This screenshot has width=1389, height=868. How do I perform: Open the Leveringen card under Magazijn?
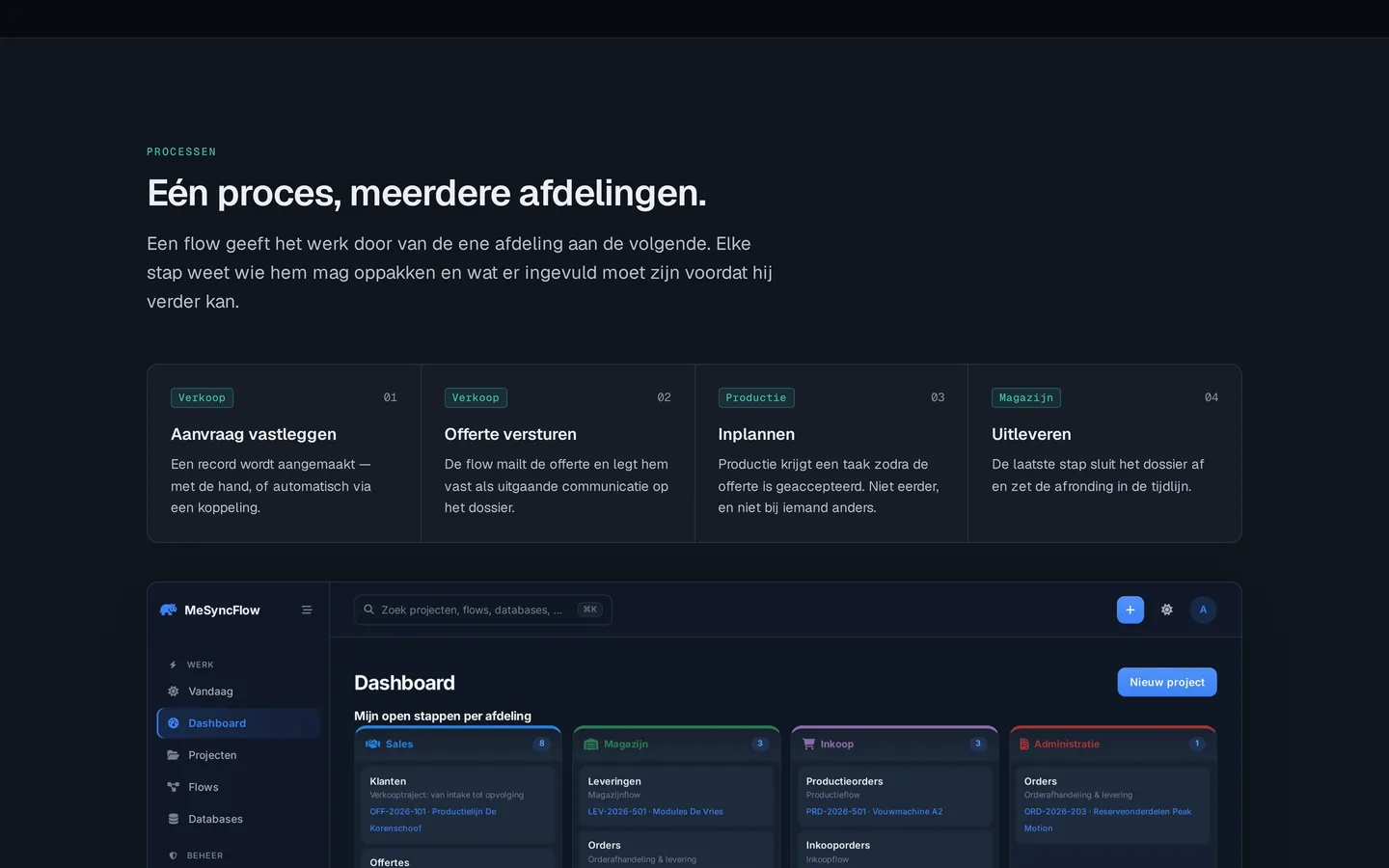point(676,797)
